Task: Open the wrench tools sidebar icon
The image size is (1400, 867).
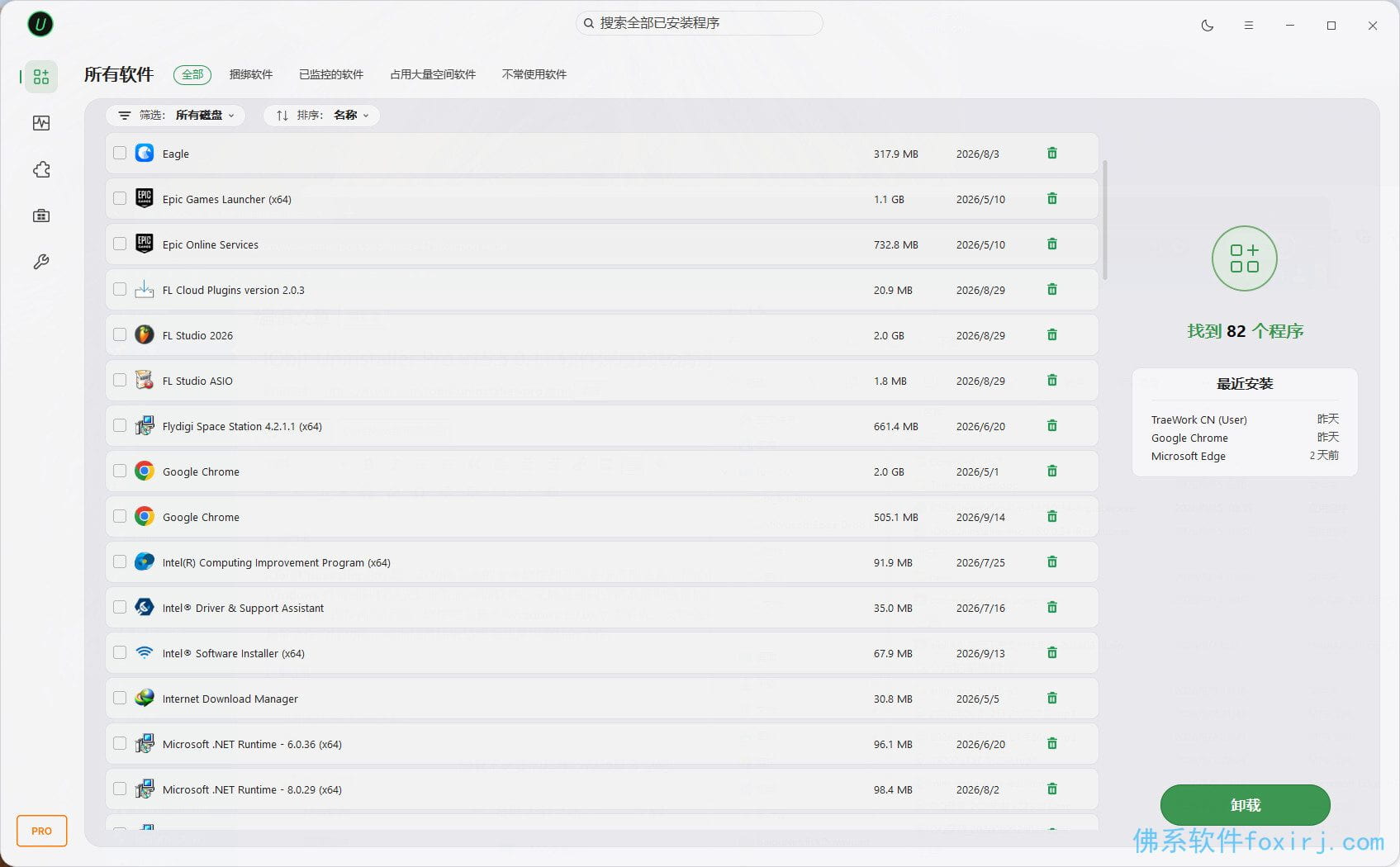Action: point(41,262)
